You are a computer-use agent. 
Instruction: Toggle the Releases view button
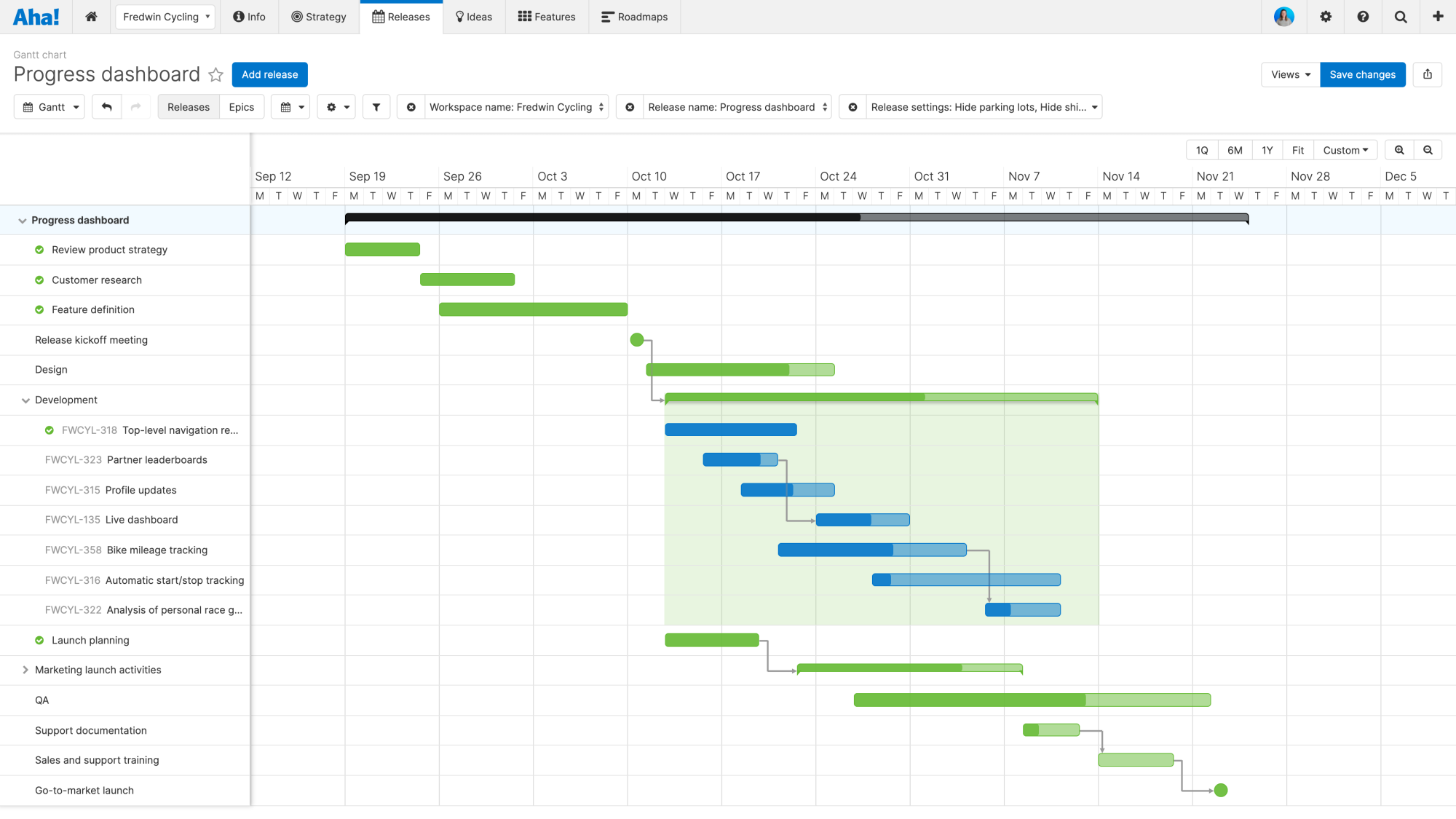[x=187, y=107]
